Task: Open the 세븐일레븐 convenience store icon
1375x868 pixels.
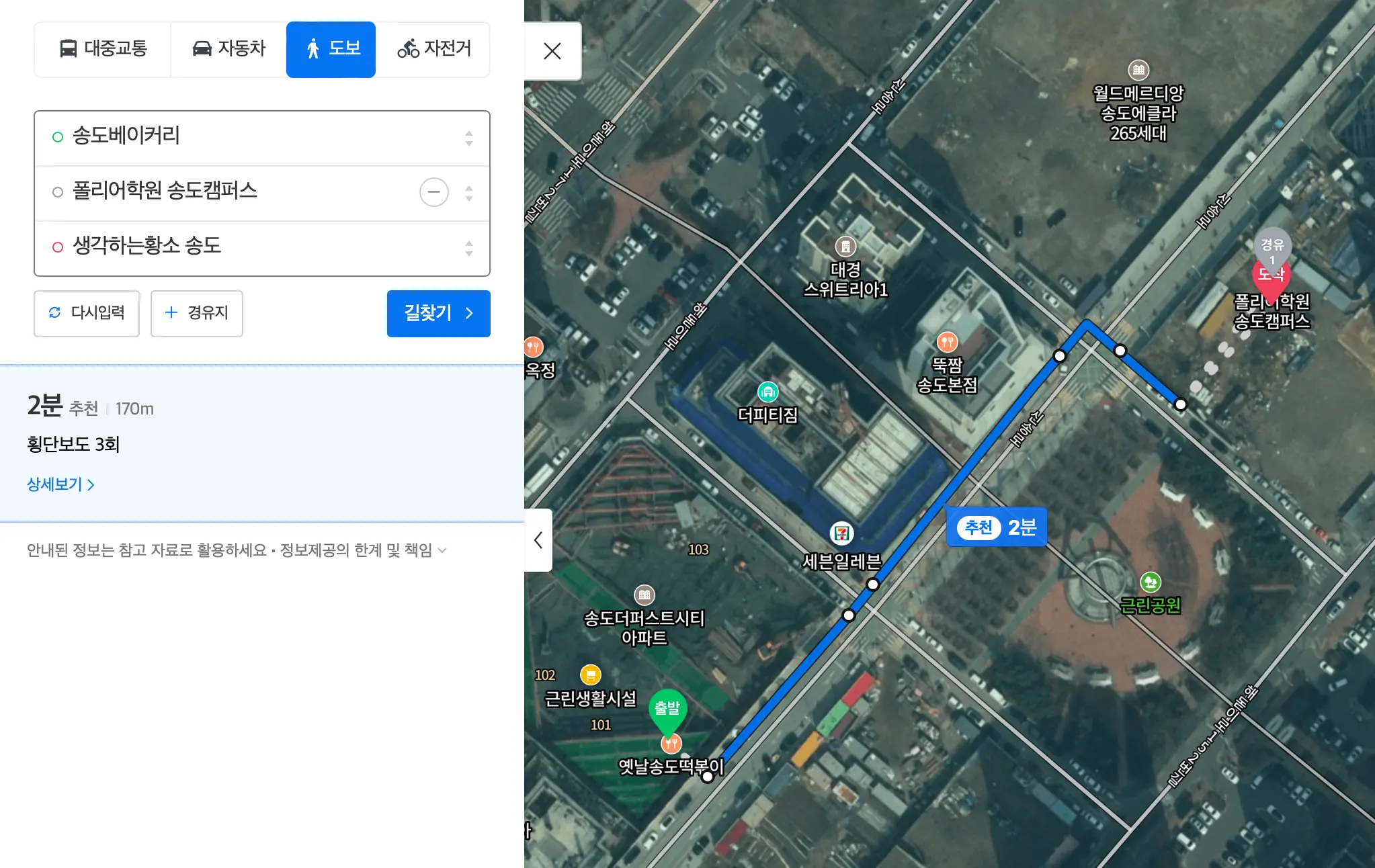Action: (841, 533)
